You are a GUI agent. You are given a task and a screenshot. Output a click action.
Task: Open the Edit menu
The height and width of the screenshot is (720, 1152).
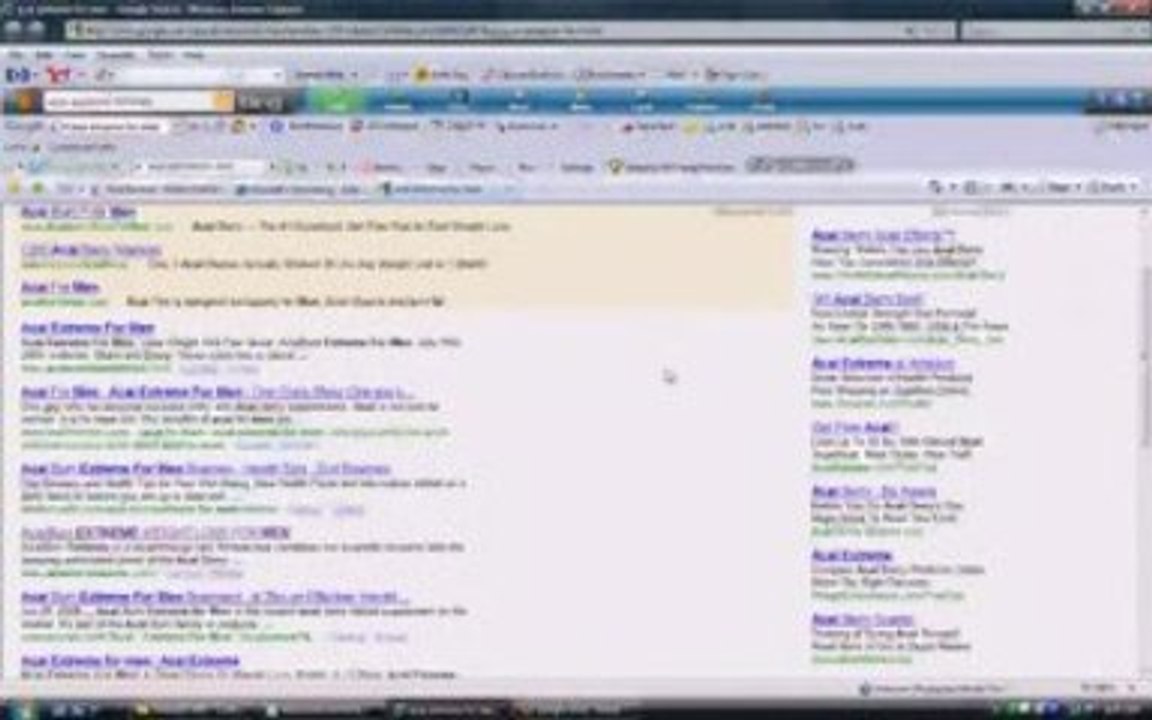click(x=44, y=55)
